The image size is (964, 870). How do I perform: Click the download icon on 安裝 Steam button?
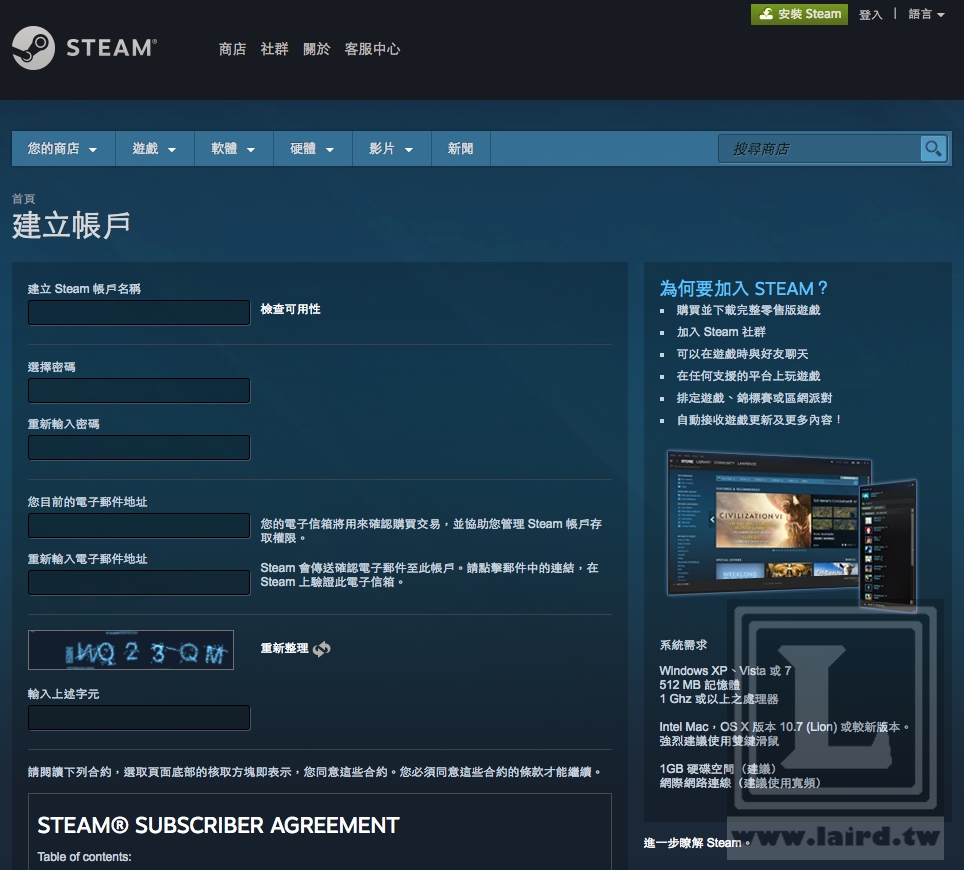click(766, 14)
